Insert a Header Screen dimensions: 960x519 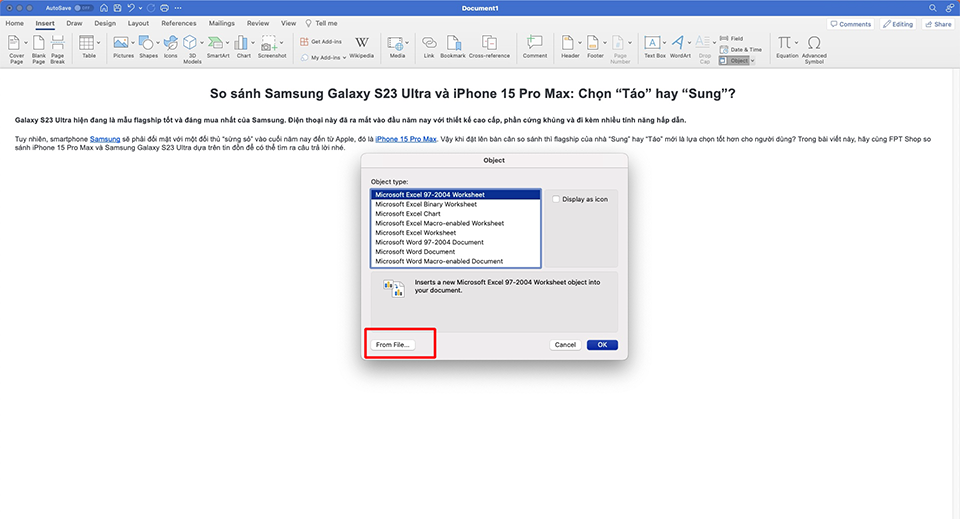pos(568,47)
